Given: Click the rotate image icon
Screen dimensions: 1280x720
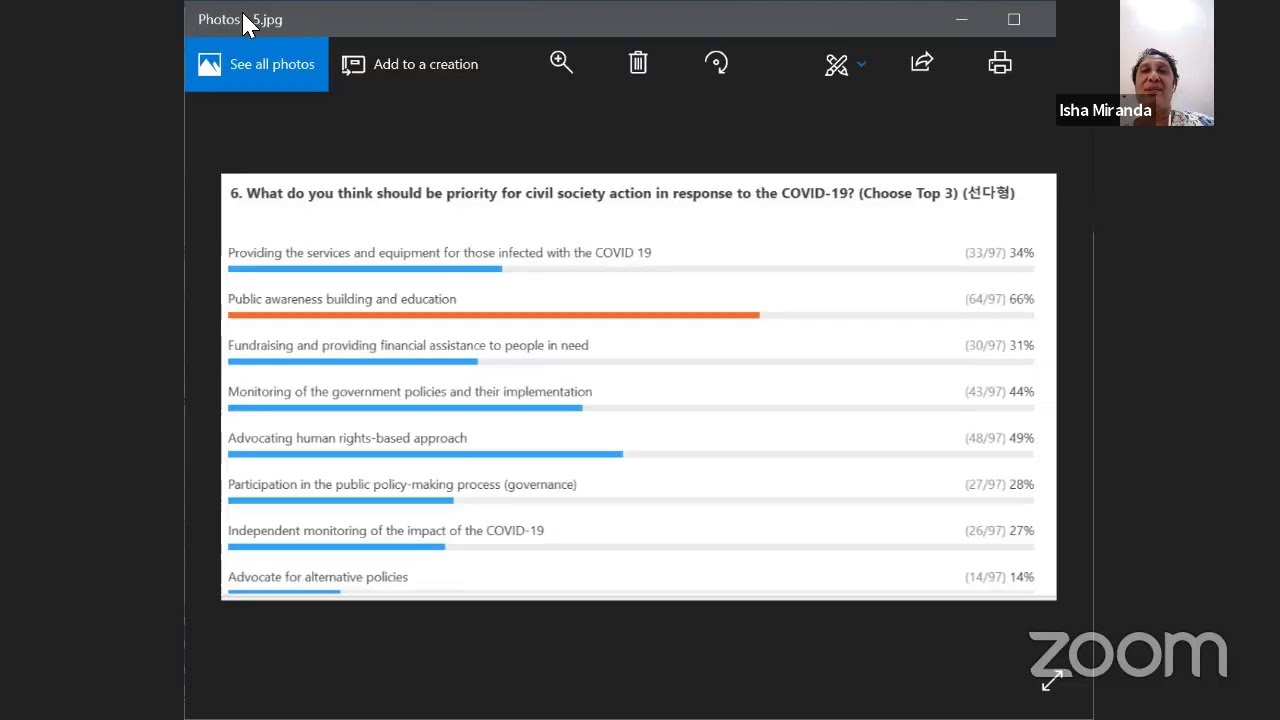Looking at the screenshot, I should point(716,63).
